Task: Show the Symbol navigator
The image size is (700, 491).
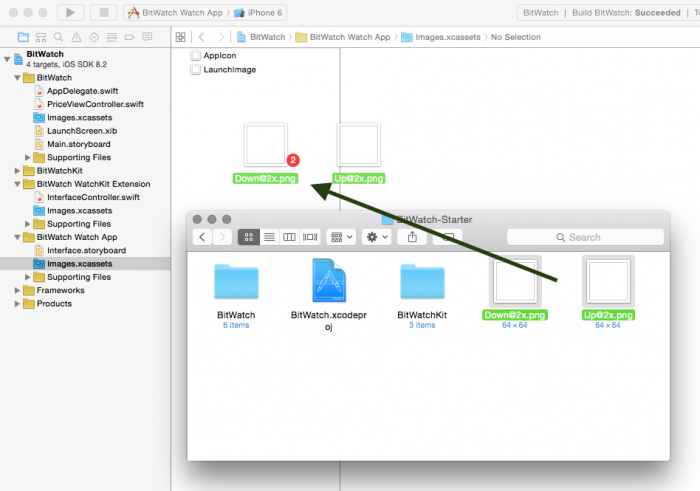Action: point(41,37)
